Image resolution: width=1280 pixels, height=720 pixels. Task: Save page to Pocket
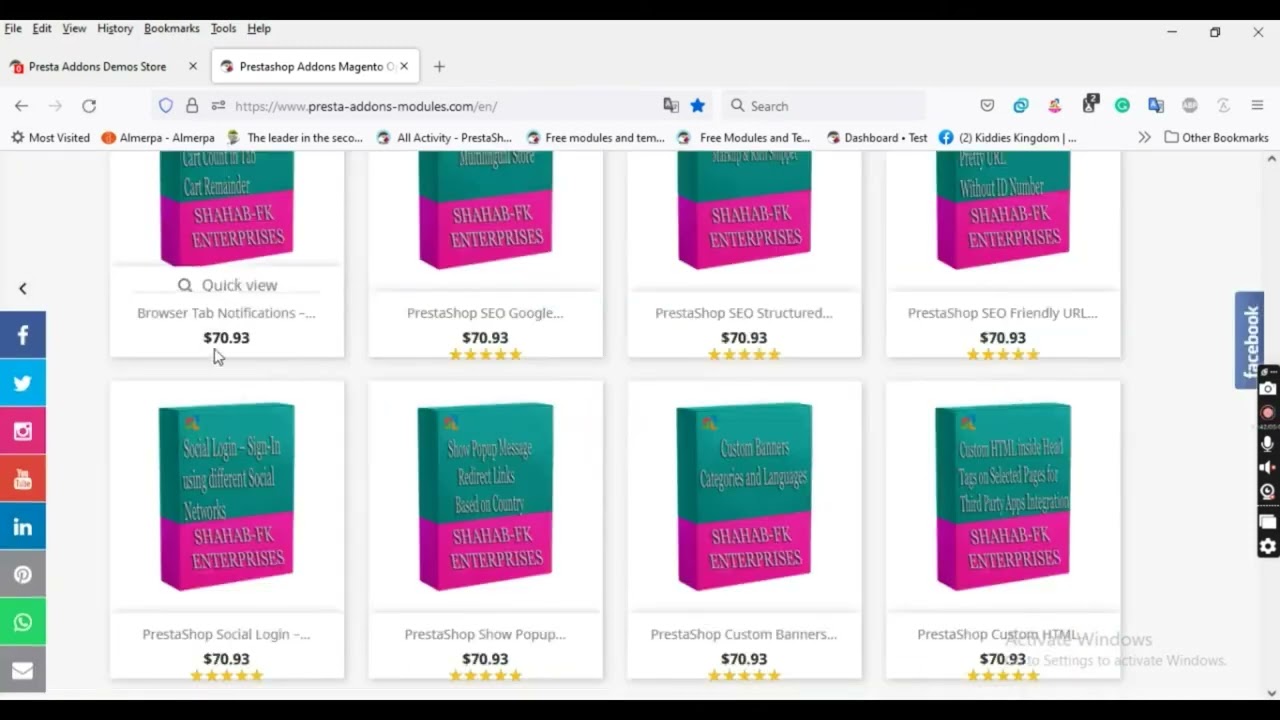pos(987,105)
